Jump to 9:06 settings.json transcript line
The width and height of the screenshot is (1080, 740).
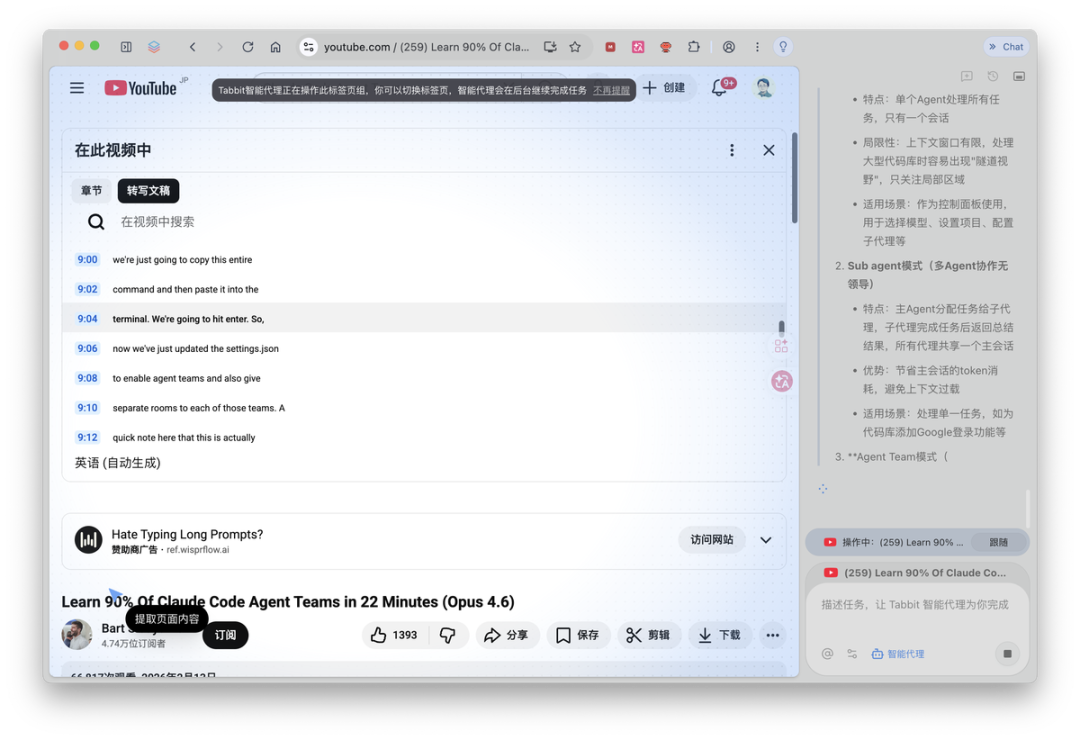[424, 349]
